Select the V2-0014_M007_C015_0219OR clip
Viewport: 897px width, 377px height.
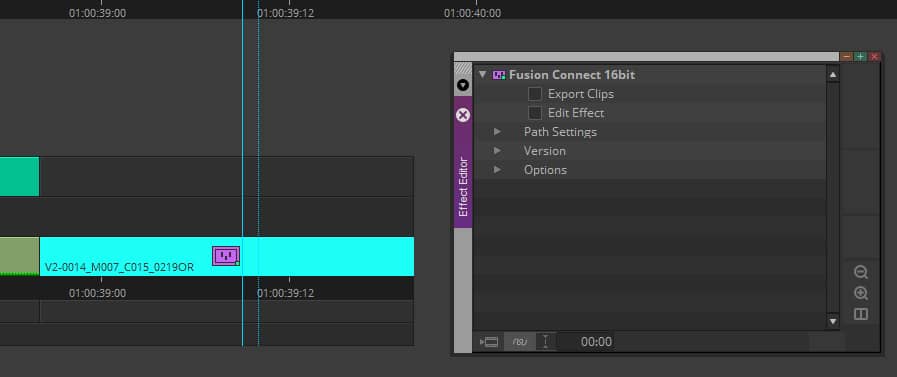(227, 256)
